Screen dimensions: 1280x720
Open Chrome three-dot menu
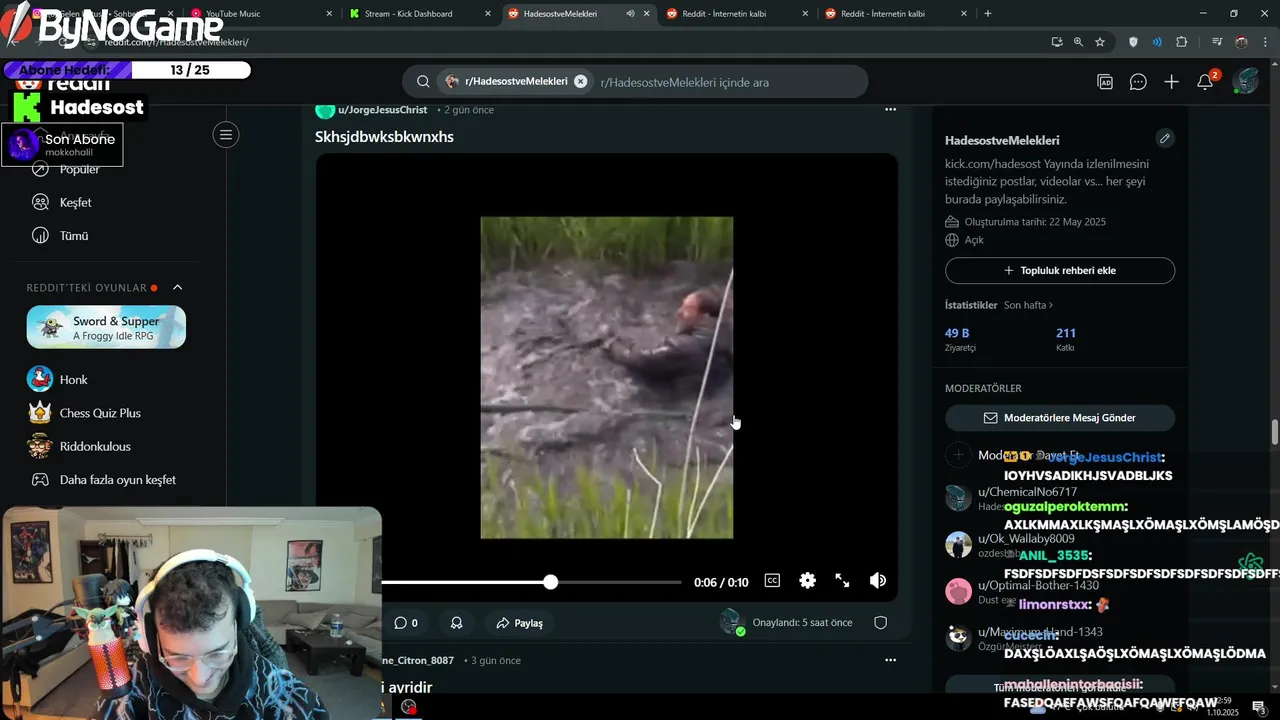(x=1265, y=42)
